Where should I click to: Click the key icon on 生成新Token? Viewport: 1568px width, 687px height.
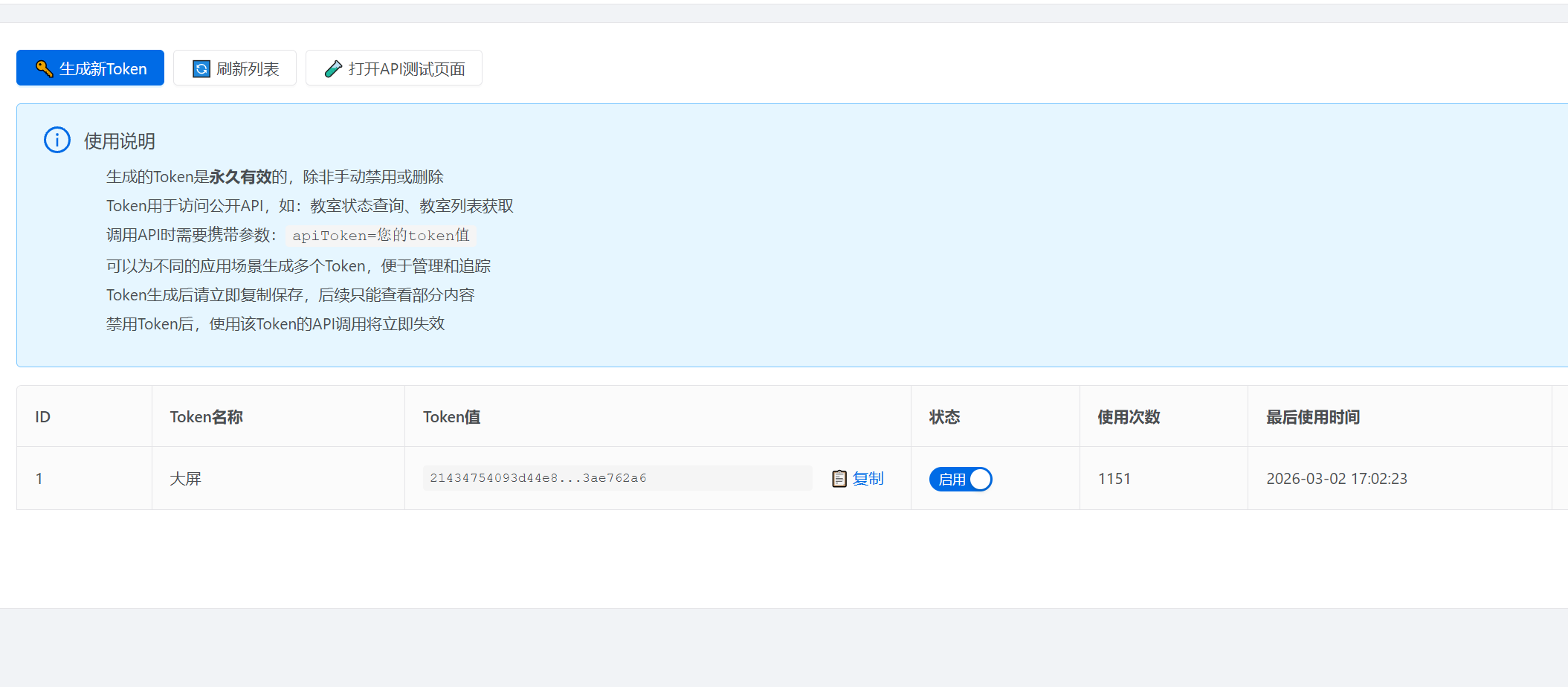pyautogui.click(x=44, y=69)
